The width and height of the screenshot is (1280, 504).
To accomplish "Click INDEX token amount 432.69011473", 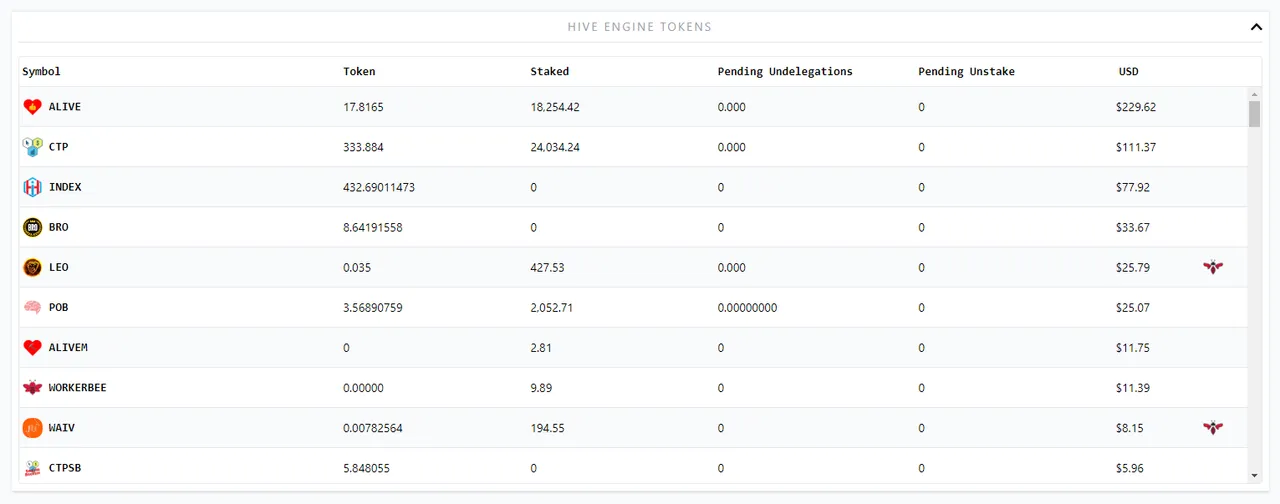I will point(379,187).
